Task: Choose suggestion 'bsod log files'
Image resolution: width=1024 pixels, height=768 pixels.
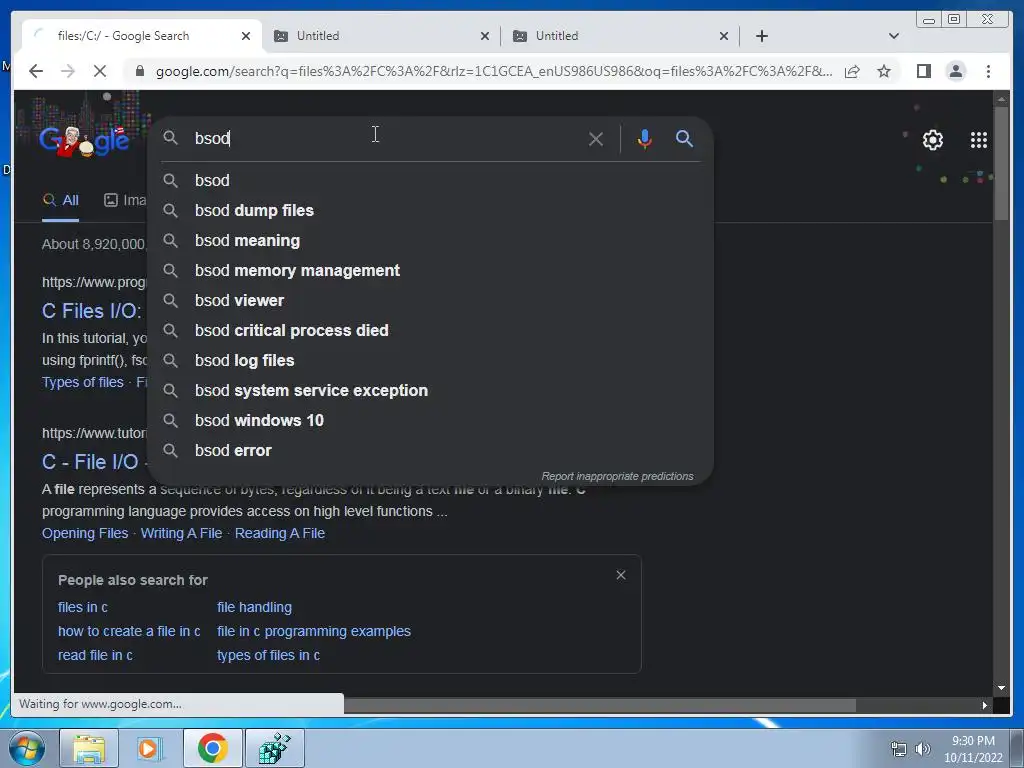Action: coord(430,360)
